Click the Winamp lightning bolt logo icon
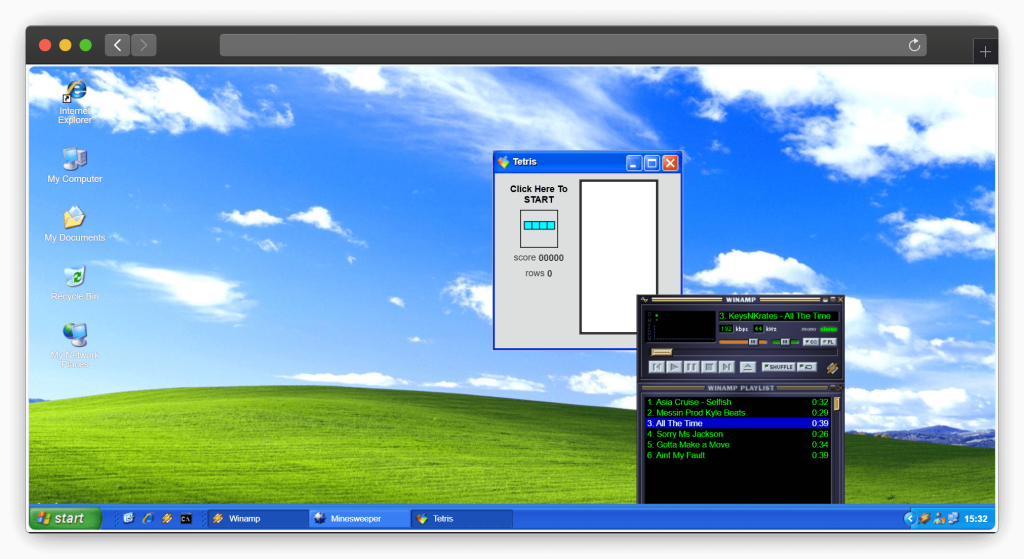The image size is (1024, 559). pyautogui.click(x=831, y=367)
